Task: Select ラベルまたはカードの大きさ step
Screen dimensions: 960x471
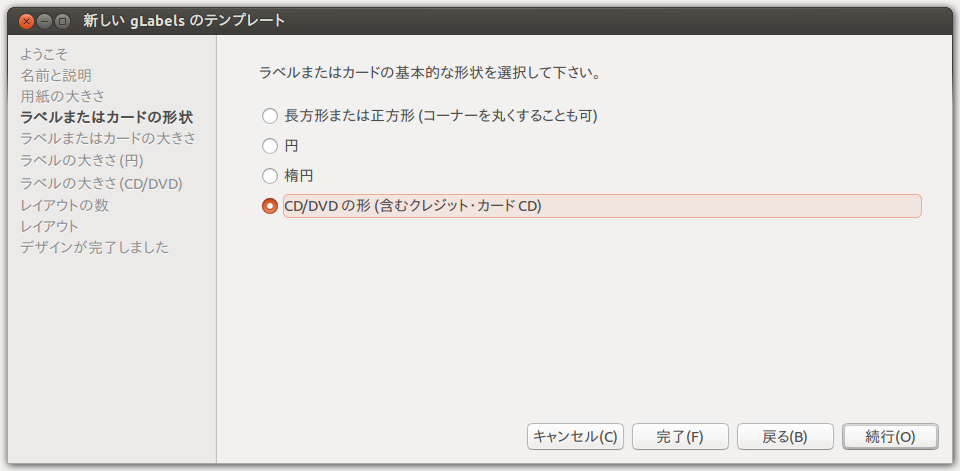Action: tap(108, 138)
